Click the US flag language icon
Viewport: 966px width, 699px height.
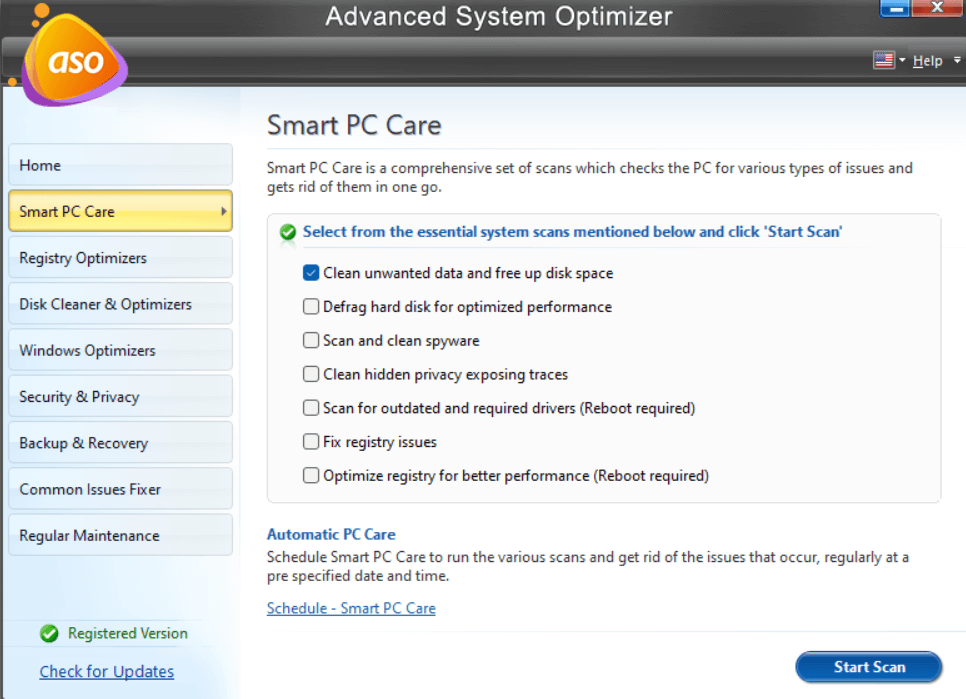(x=884, y=61)
